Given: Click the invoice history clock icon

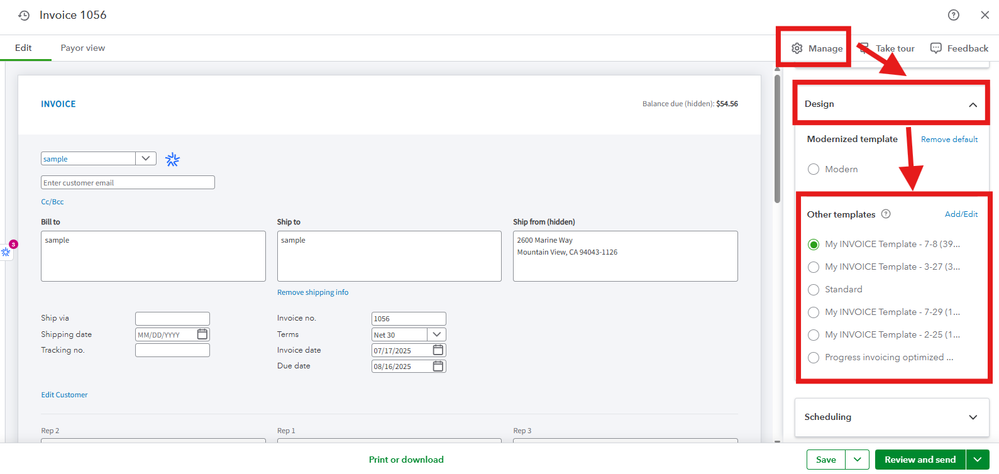Looking at the screenshot, I should tap(24, 15).
